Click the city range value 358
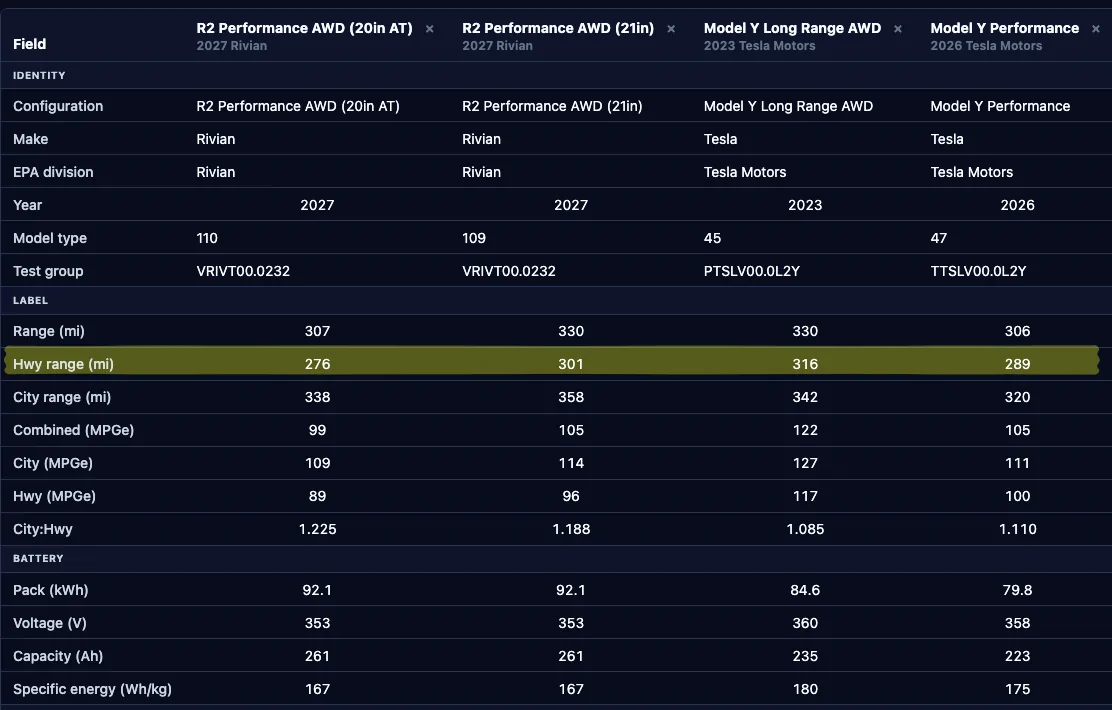The width and height of the screenshot is (1112, 710). point(571,396)
